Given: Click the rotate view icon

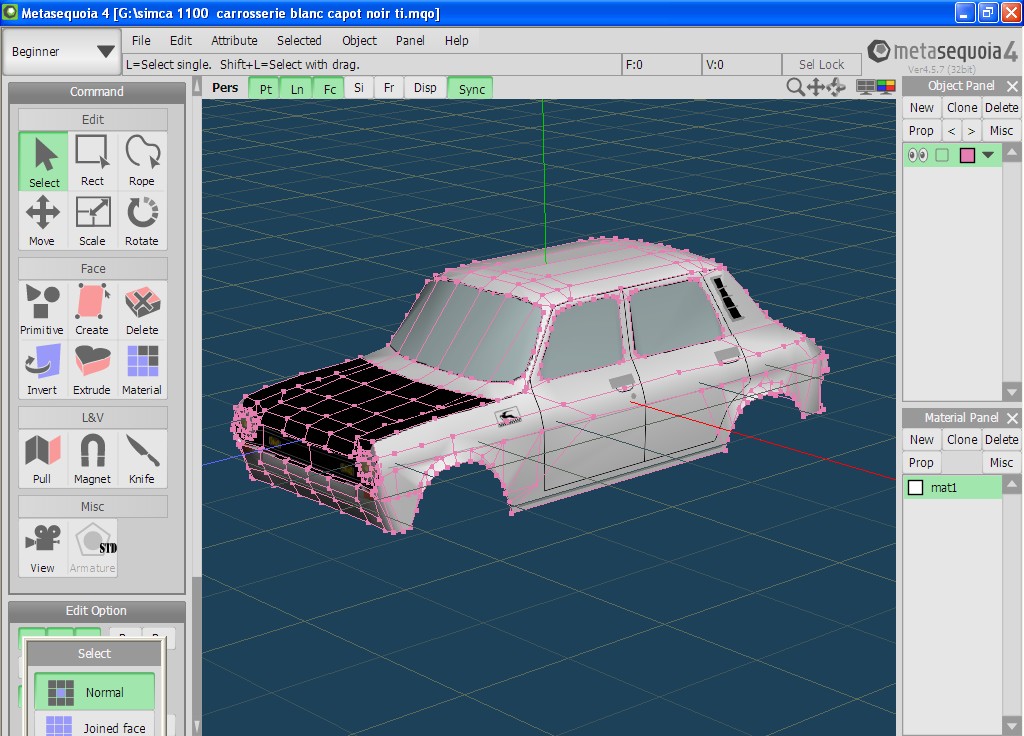Looking at the screenshot, I should 837,87.
